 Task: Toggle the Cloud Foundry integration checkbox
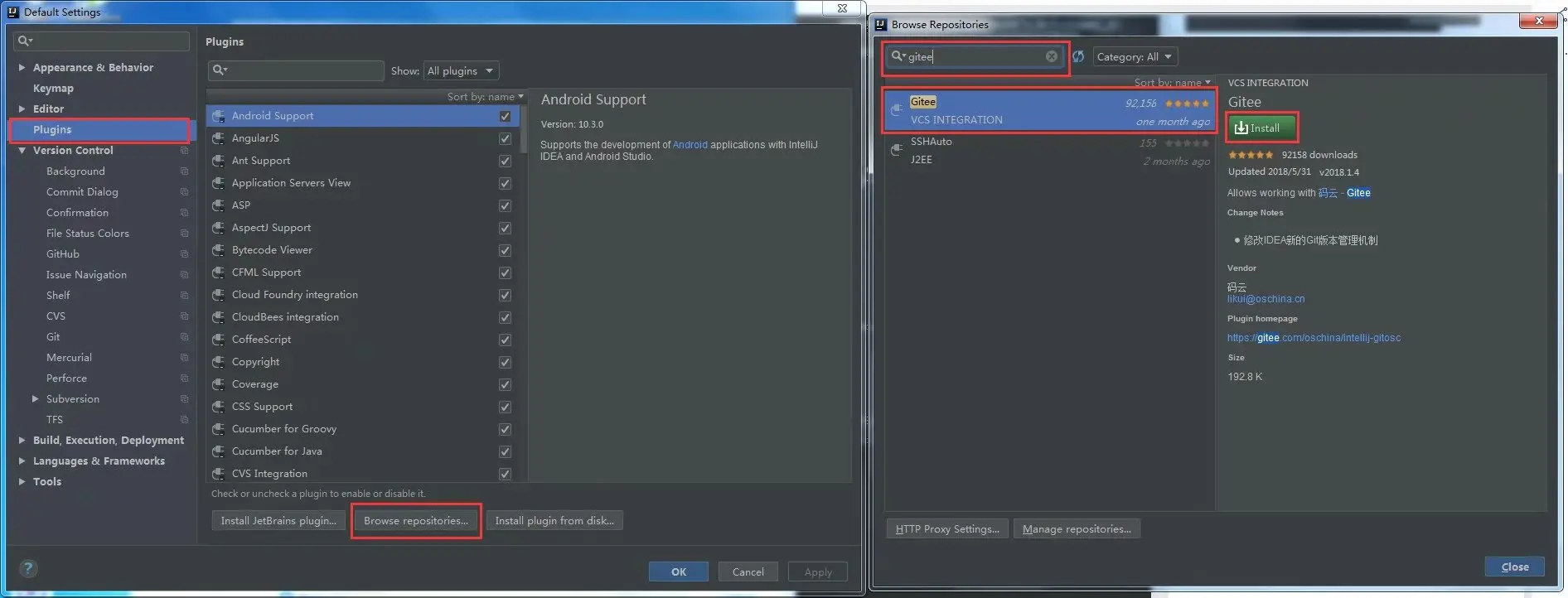tap(505, 295)
